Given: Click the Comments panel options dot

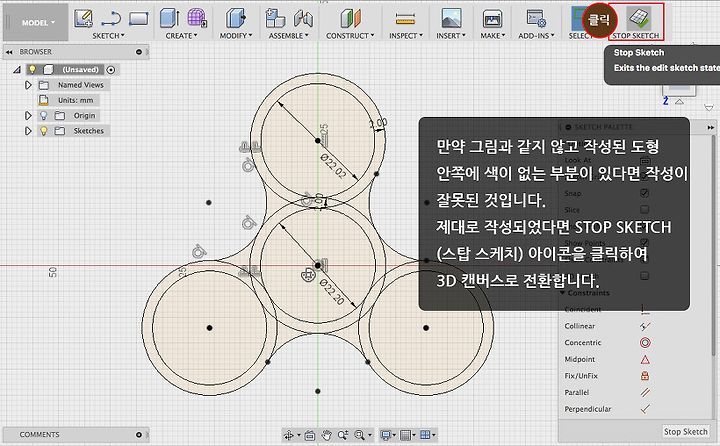Looking at the screenshot, I should pyautogui.click(x=139, y=435).
